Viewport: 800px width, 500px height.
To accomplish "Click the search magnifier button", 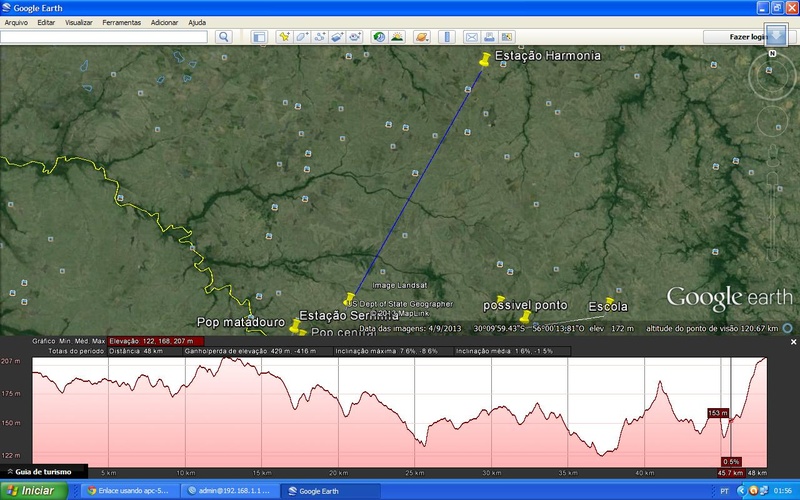I will point(223,37).
